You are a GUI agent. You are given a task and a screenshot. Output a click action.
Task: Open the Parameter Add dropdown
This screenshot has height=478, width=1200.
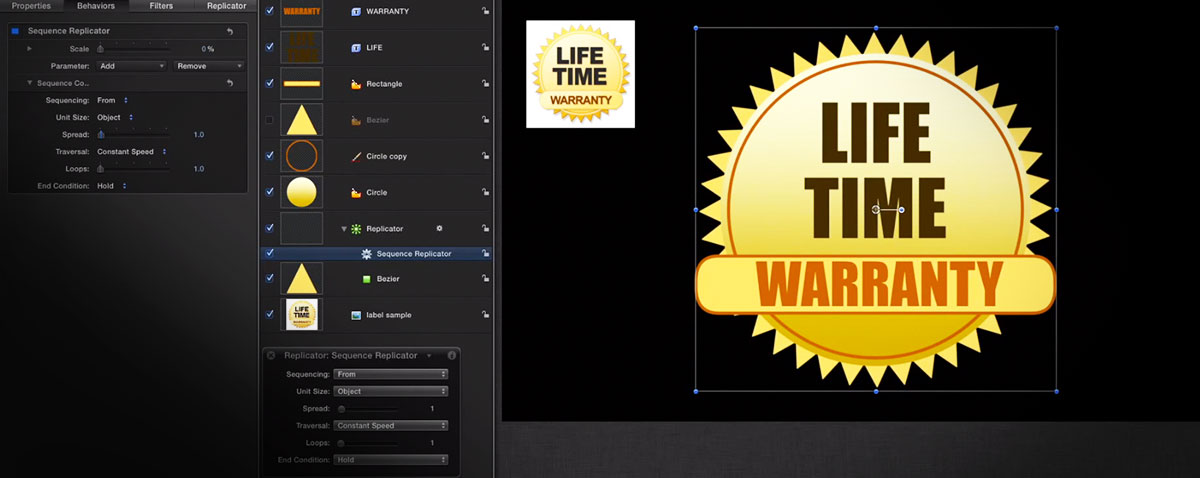point(131,66)
